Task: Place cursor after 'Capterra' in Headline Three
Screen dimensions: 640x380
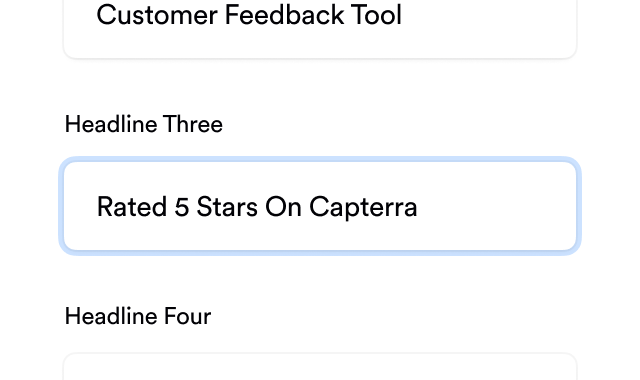Action: click(x=418, y=207)
